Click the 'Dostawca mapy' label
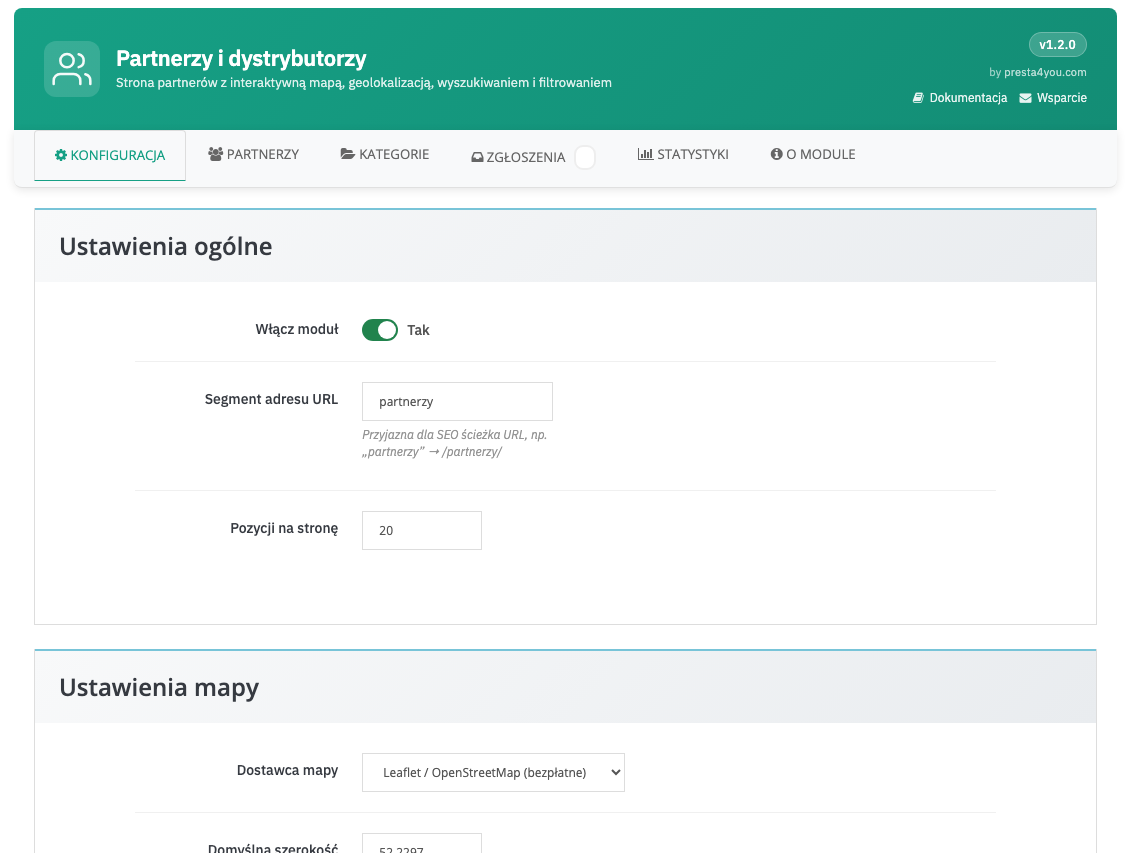Viewport: 1128px width, 853px height. 287,770
